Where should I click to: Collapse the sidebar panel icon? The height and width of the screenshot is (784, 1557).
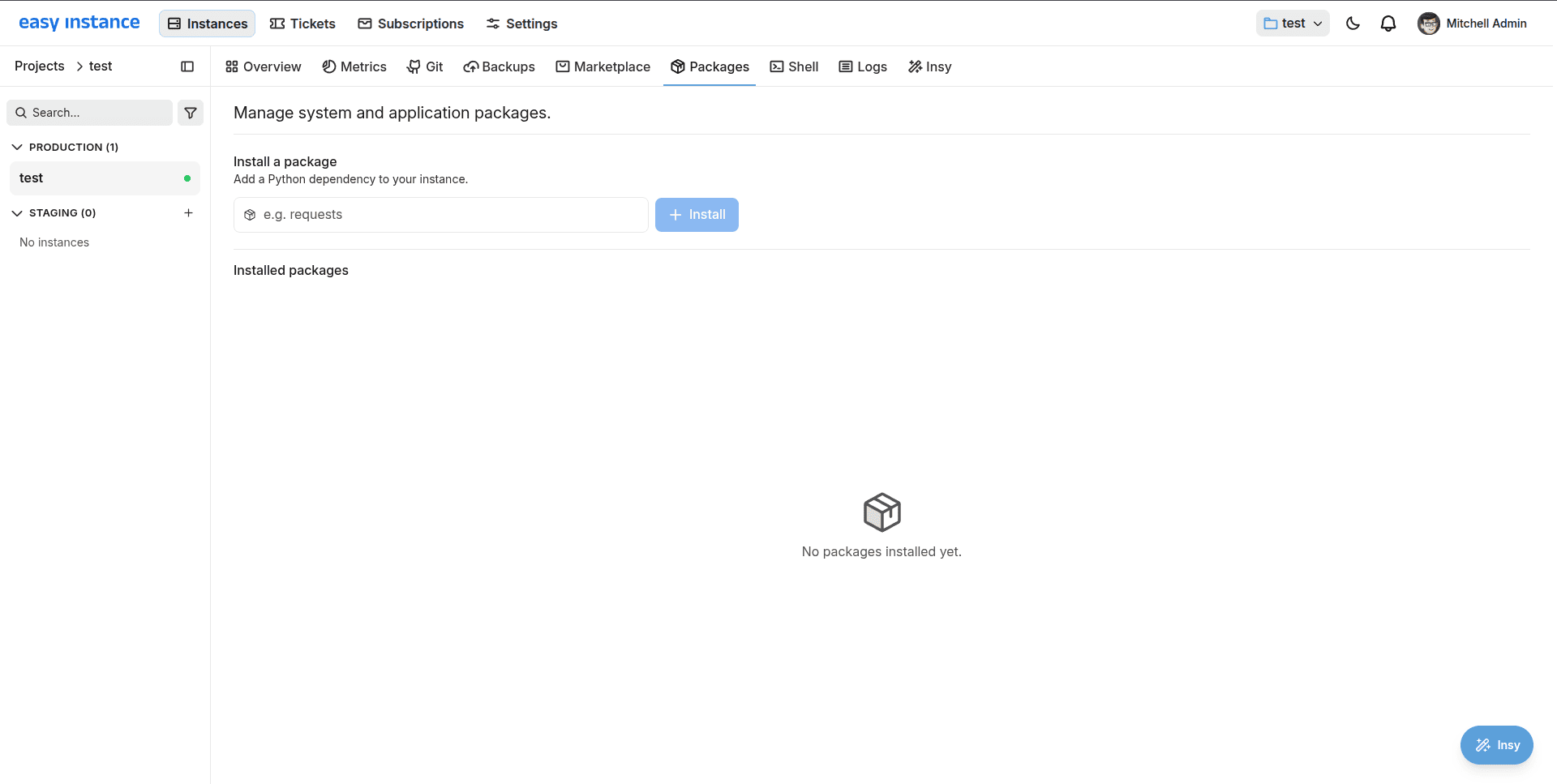[x=187, y=66]
